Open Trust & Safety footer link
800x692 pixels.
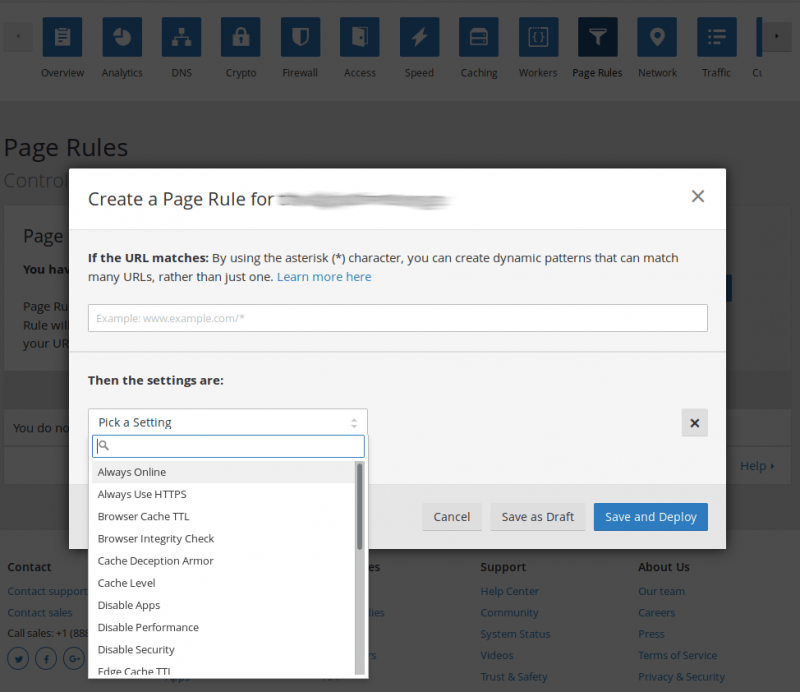click(513, 677)
